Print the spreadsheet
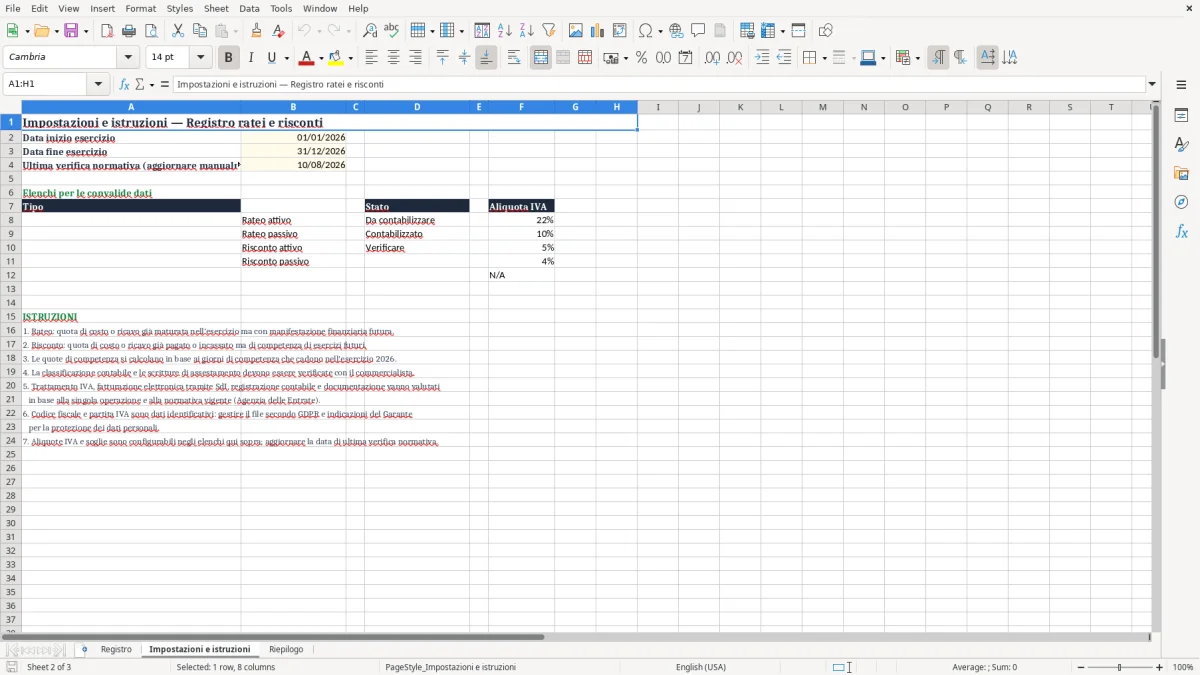 (x=129, y=31)
